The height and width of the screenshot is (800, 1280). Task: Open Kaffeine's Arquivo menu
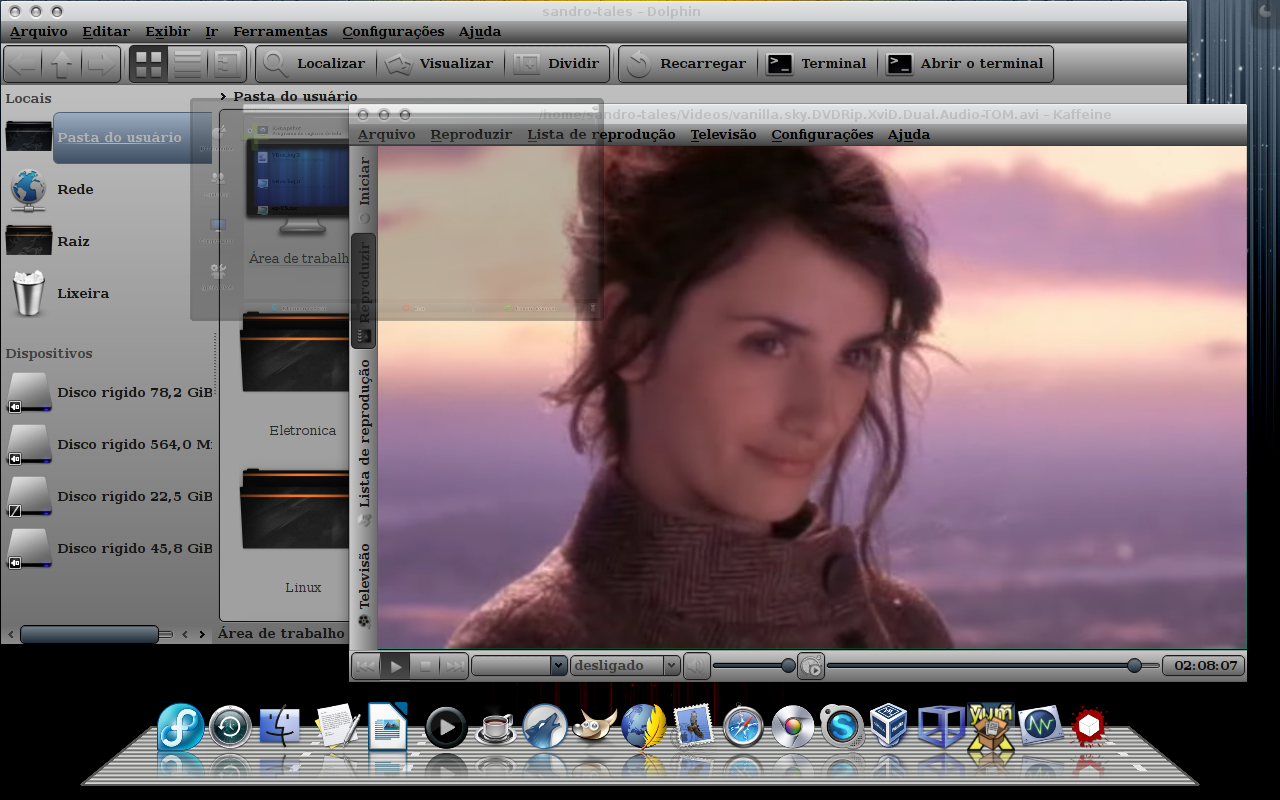[387, 134]
